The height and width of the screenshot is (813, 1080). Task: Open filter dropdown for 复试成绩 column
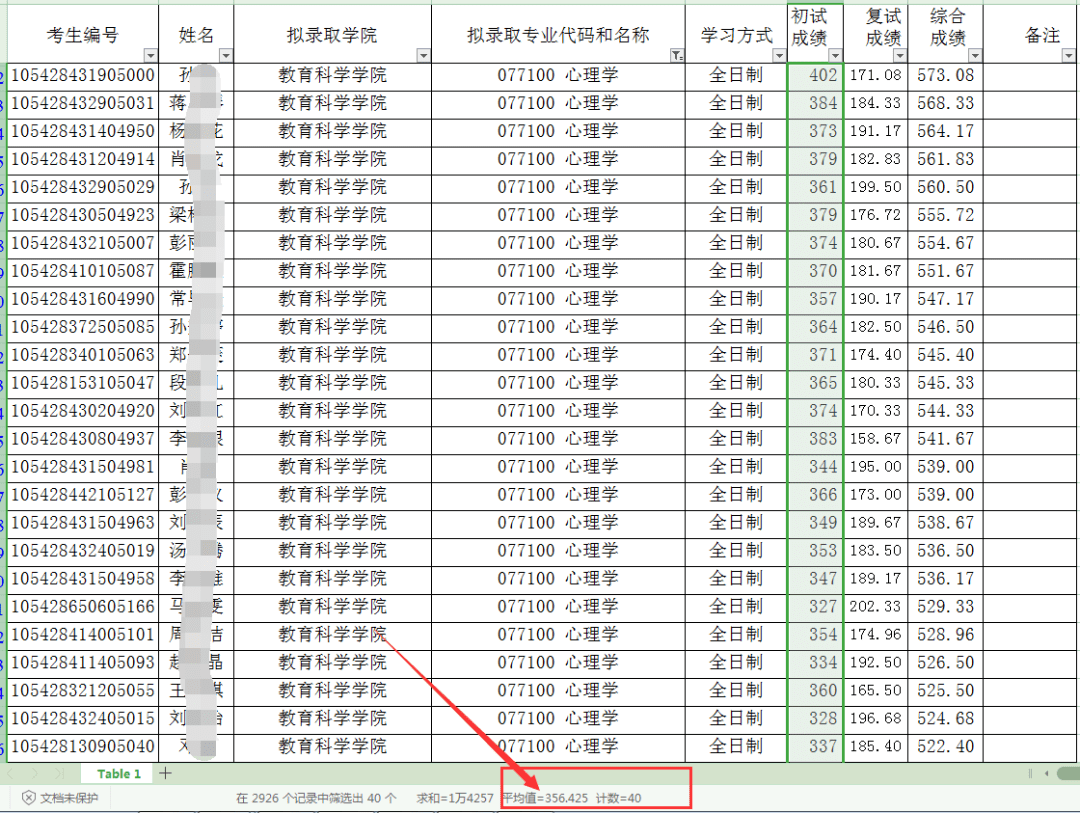pyautogui.click(x=900, y=55)
